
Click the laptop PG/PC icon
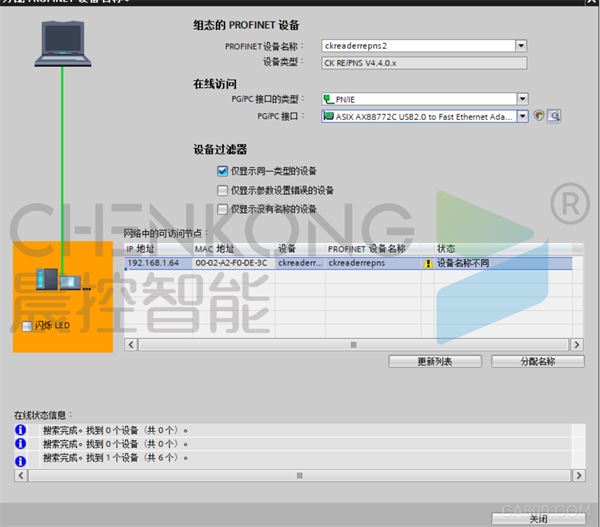coord(63,43)
